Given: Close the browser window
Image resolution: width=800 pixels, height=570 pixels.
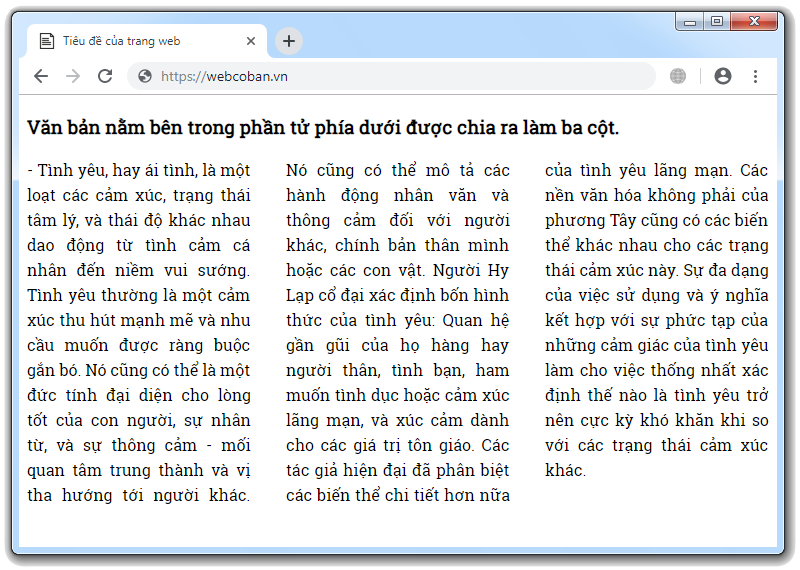Looking at the screenshot, I should pyautogui.click(x=753, y=21).
